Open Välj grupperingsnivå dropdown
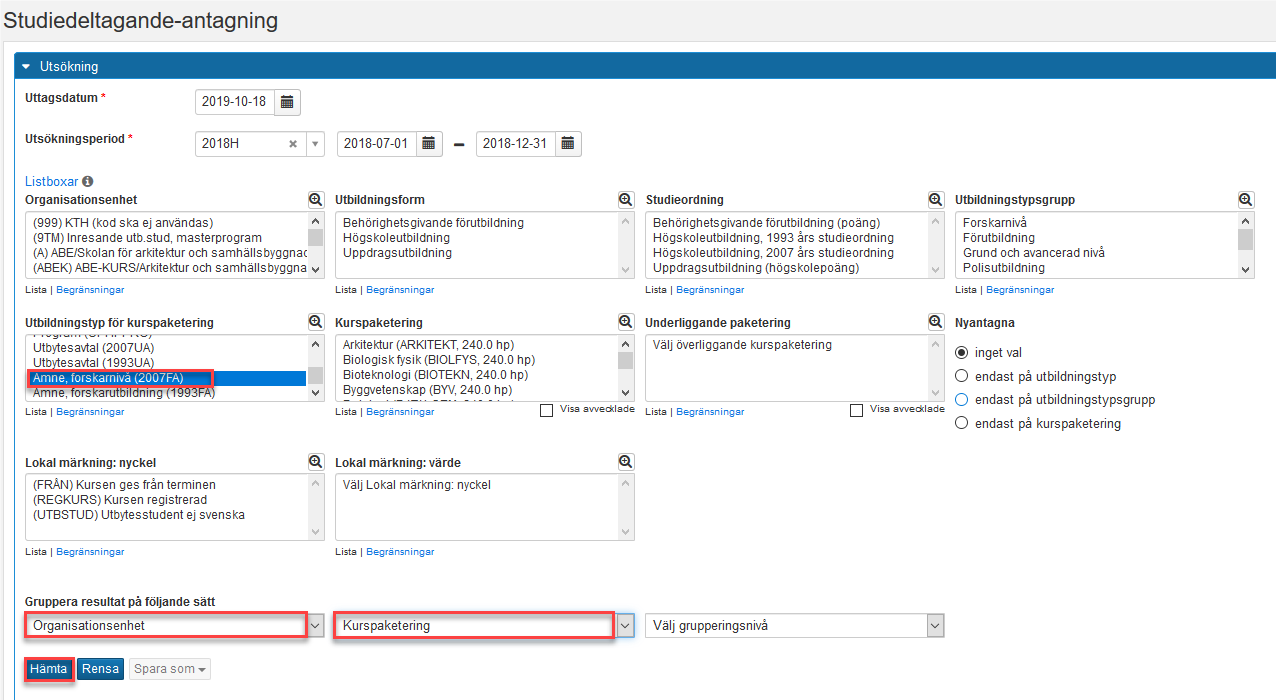1276x700 pixels. point(795,626)
